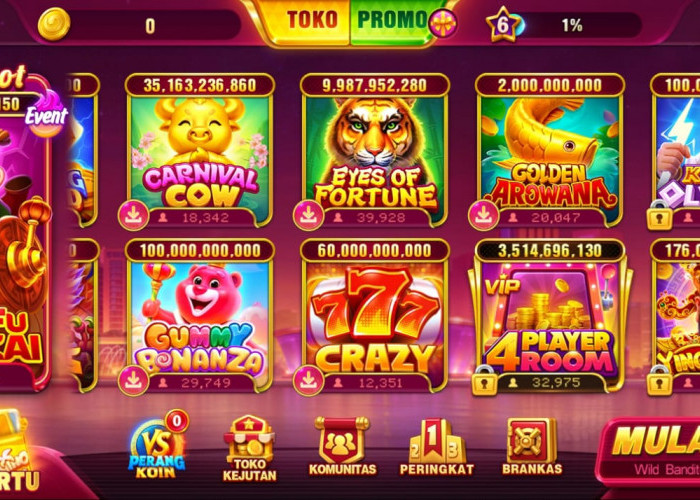
Task: Open the Peringkat leaderboard icon
Action: [437, 447]
